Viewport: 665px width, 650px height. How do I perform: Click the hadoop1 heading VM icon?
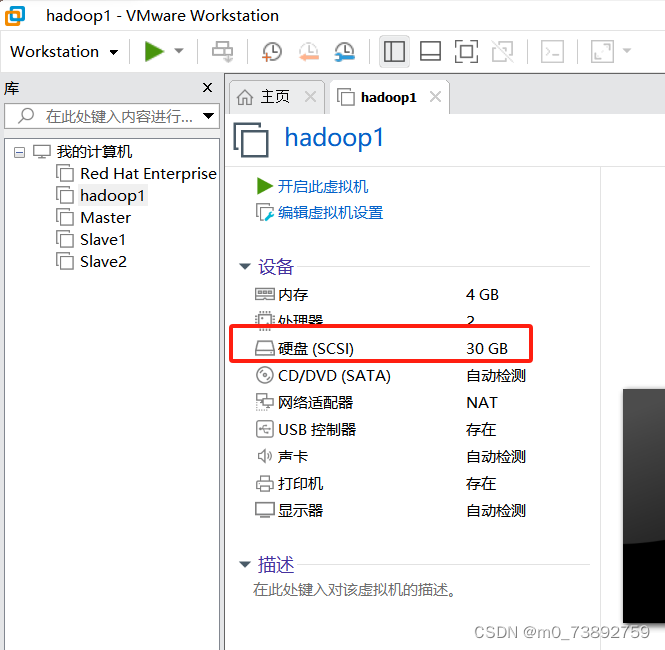tap(251, 139)
